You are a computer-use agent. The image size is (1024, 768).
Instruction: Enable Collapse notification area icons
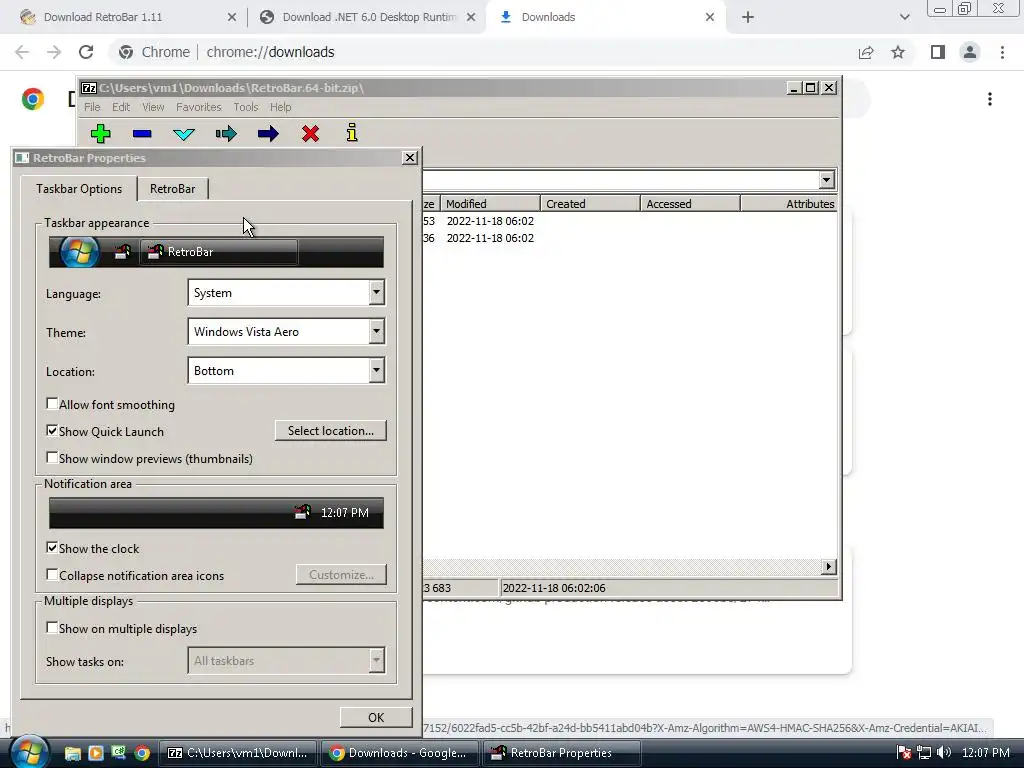click(52, 574)
